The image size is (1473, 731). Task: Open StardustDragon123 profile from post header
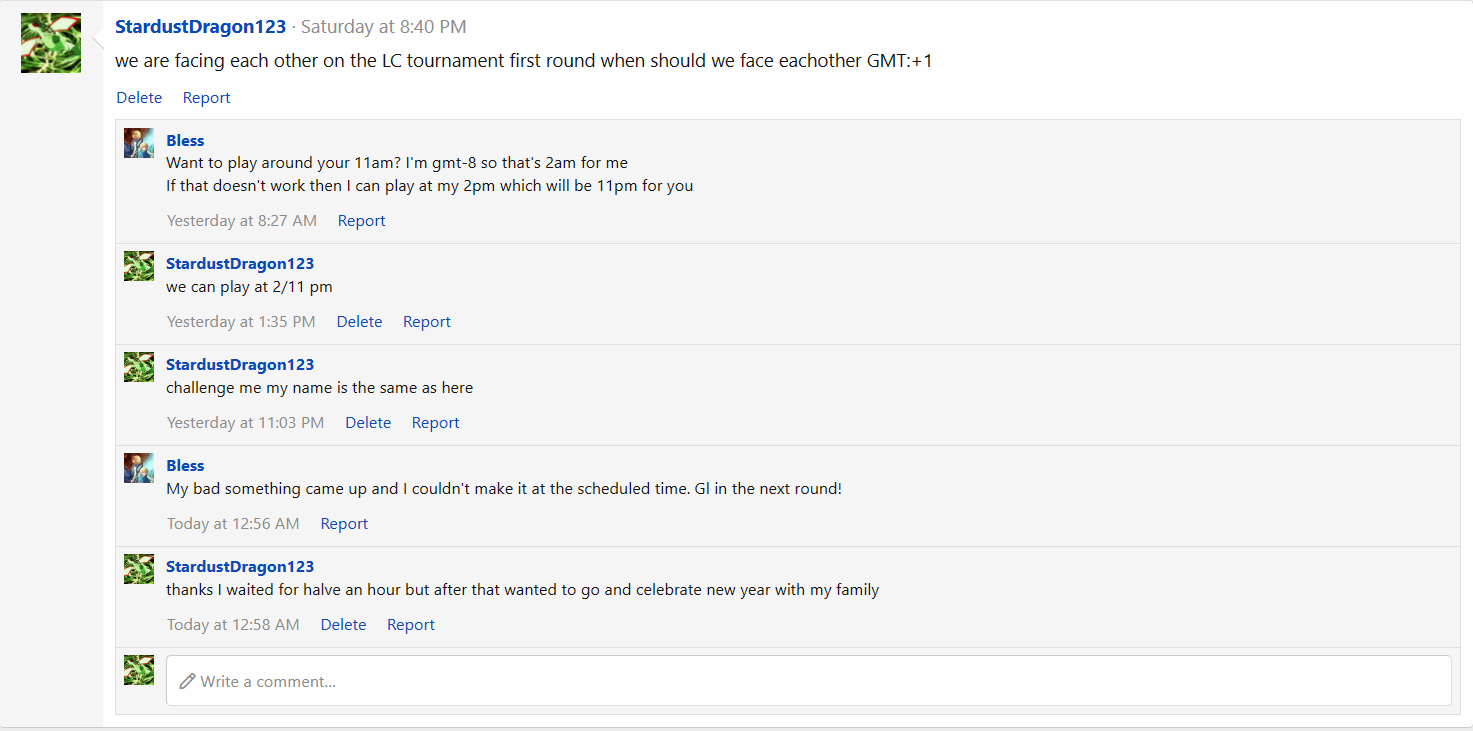(x=200, y=27)
